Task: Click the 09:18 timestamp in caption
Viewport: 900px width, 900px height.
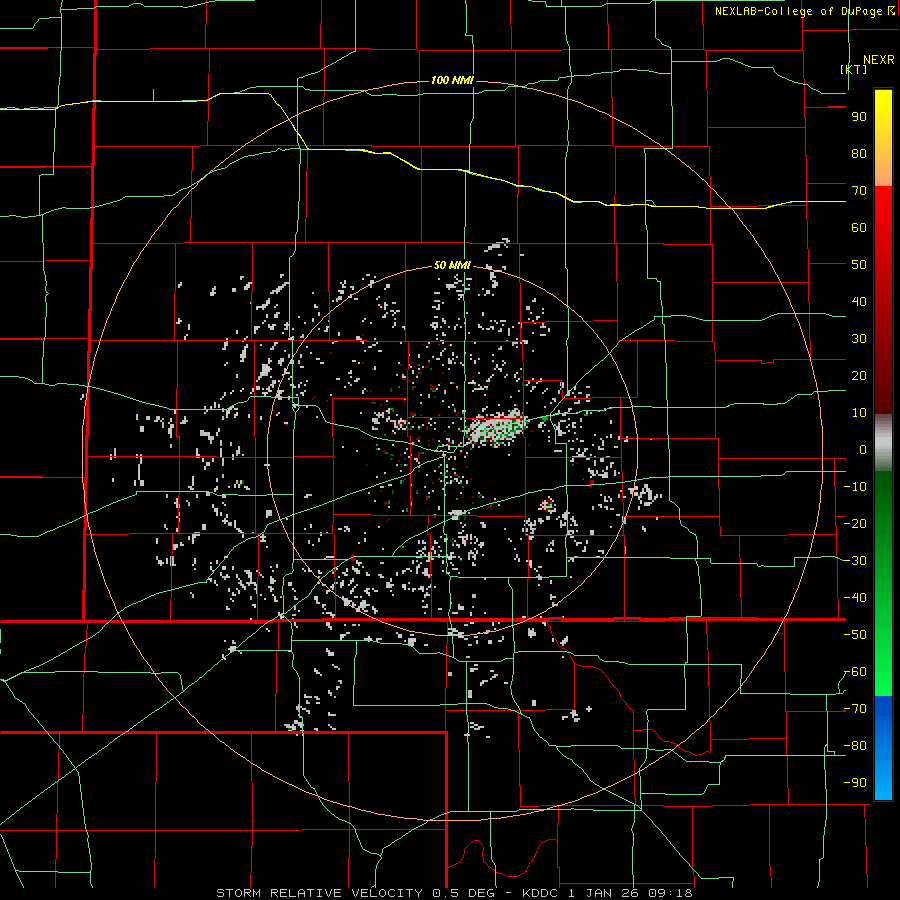Action: [669, 893]
